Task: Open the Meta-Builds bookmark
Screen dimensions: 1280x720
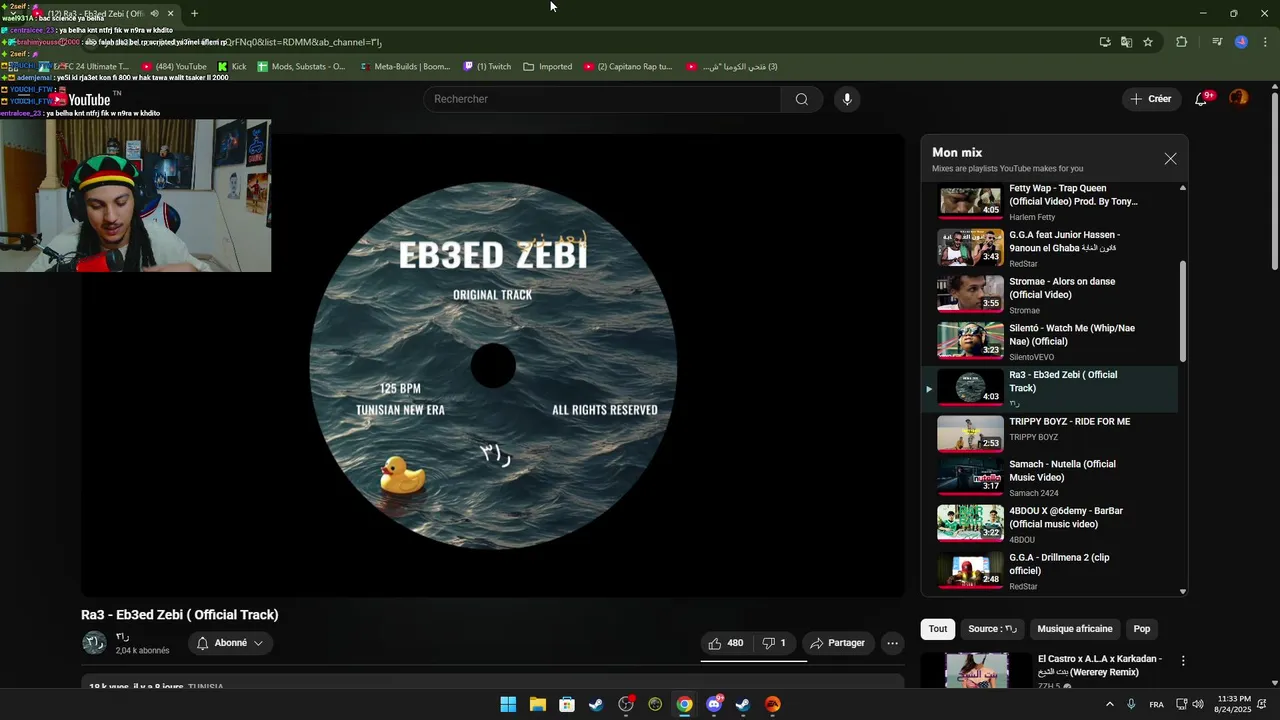Action: (404, 67)
